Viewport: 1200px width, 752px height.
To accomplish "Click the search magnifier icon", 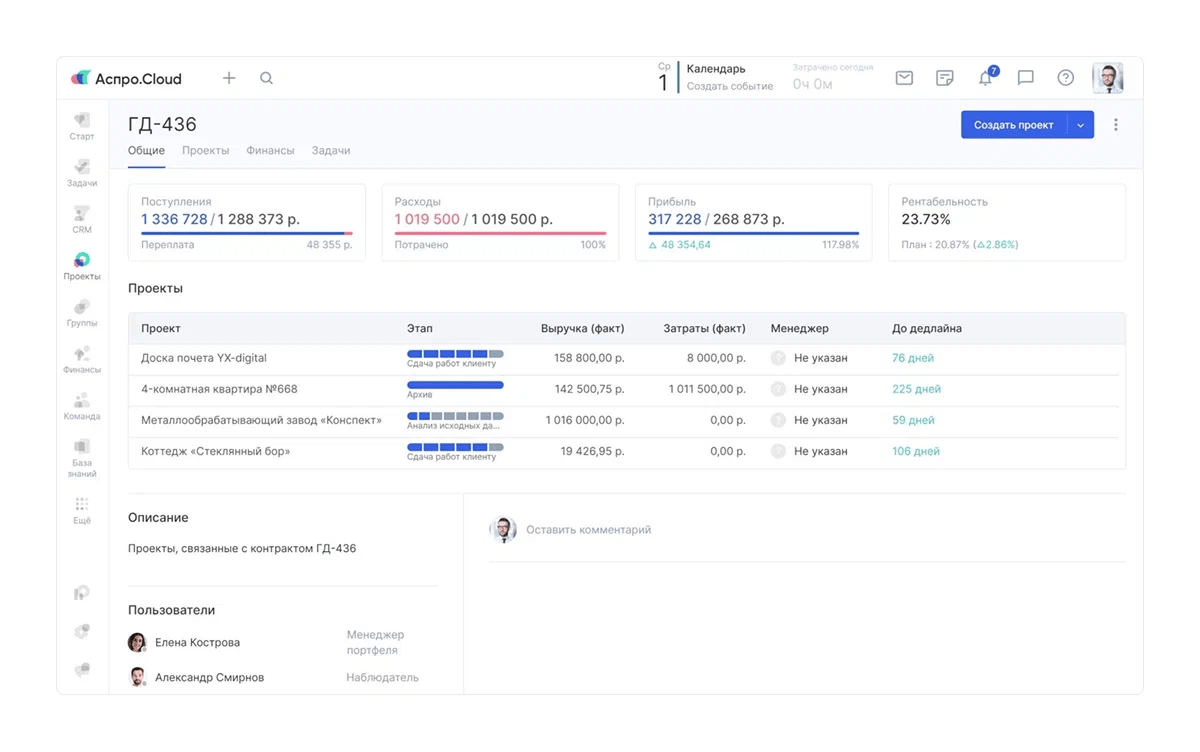I will tap(266, 78).
